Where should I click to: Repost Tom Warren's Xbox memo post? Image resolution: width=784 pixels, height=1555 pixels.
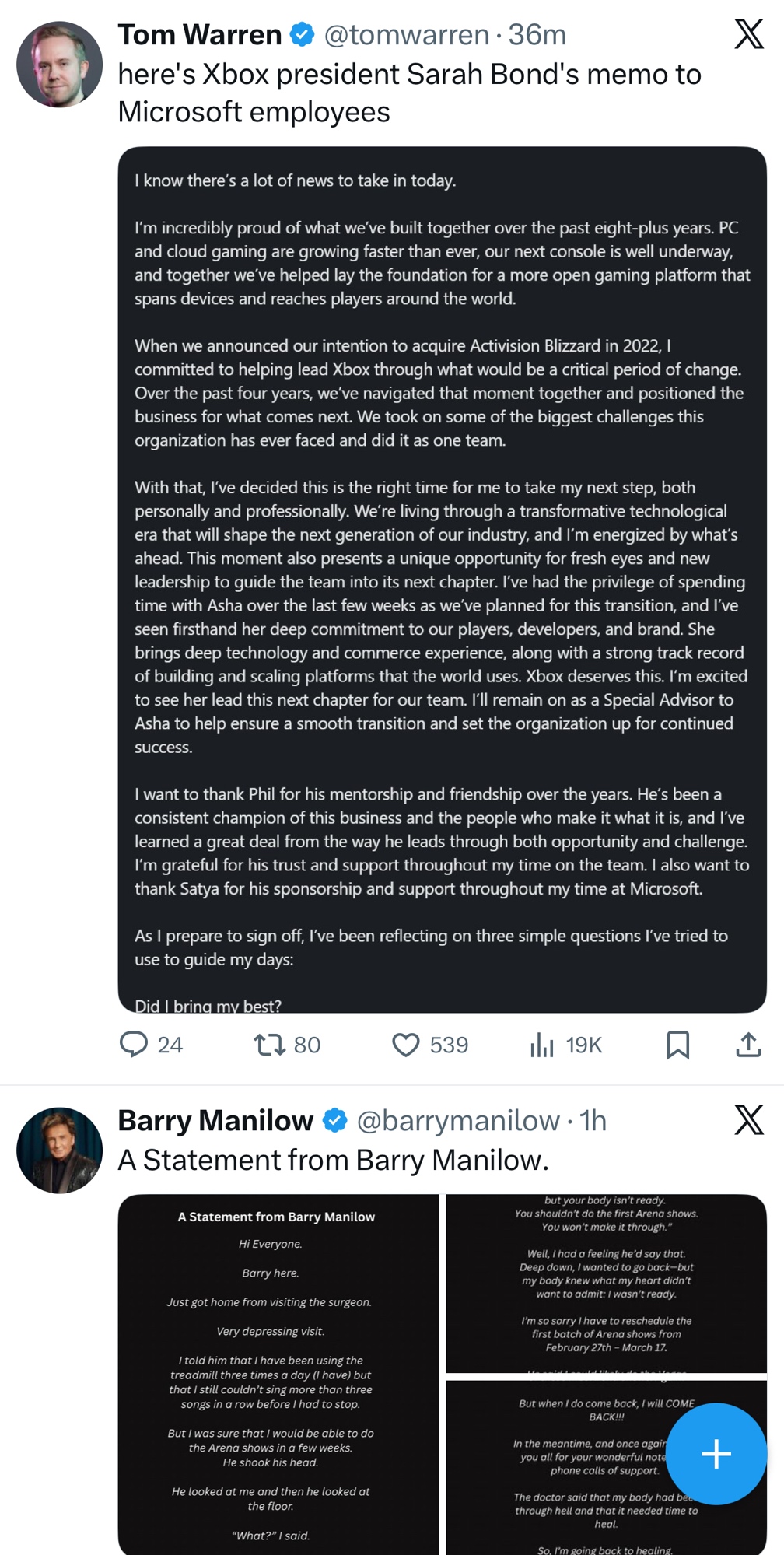coord(270,1044)
